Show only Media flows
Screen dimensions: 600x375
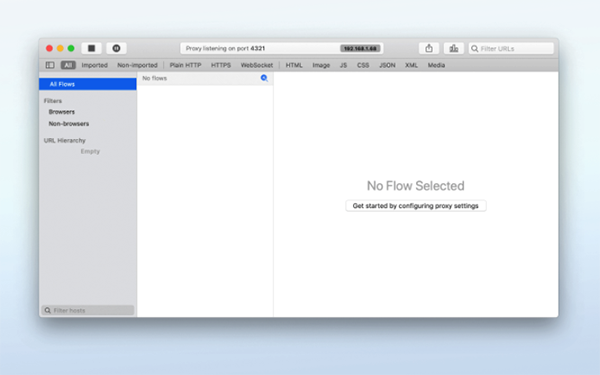tap(436, 65)
